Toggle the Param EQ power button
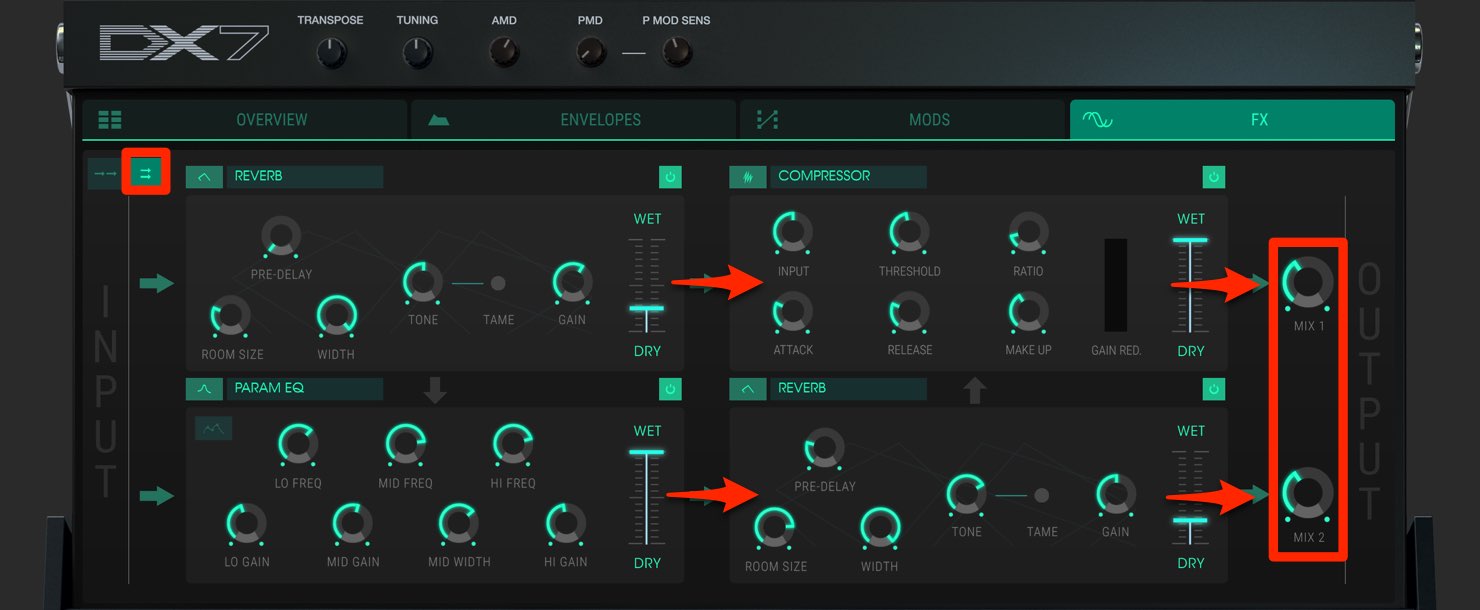Screen dimensions: 1480x610 (x=670, y=389)
